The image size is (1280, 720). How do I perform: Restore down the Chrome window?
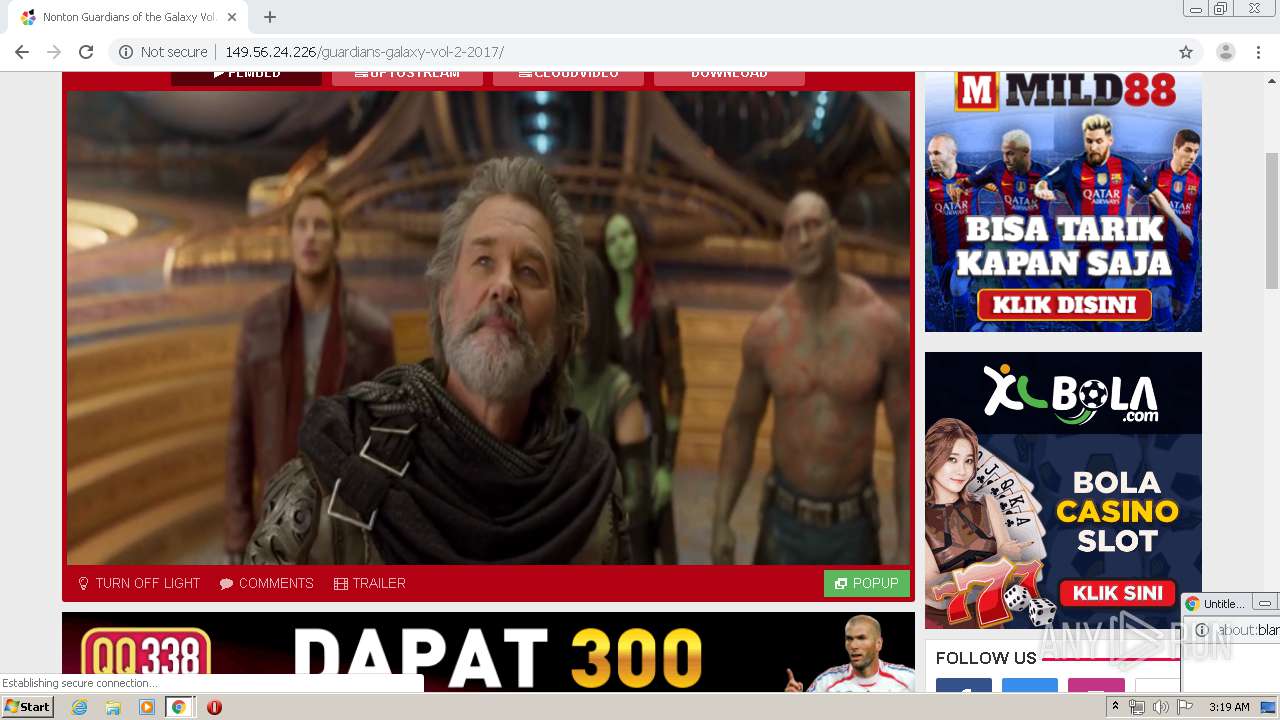coord(1220,9)
